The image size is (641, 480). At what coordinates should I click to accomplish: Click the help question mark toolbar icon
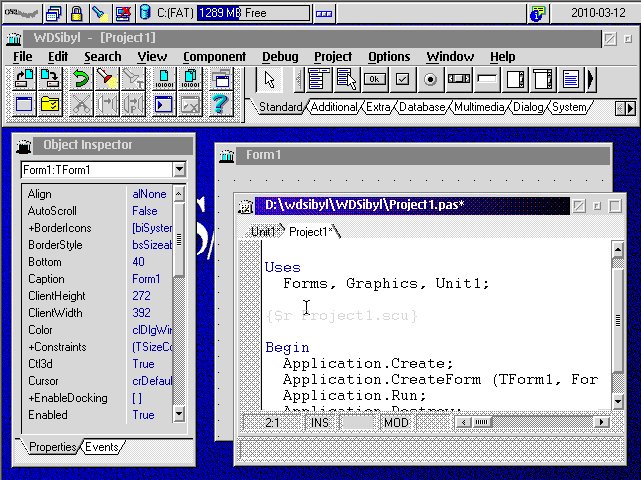[221, 103]
